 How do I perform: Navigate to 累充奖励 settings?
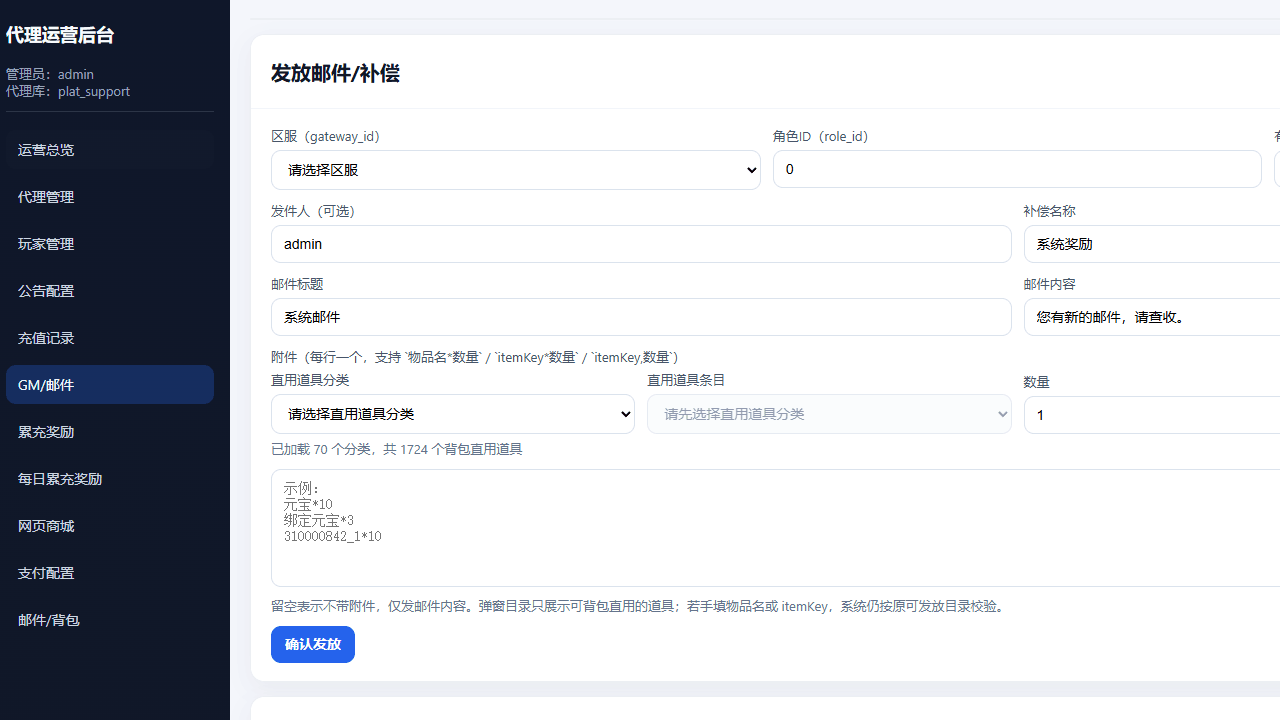click(46, 431)
